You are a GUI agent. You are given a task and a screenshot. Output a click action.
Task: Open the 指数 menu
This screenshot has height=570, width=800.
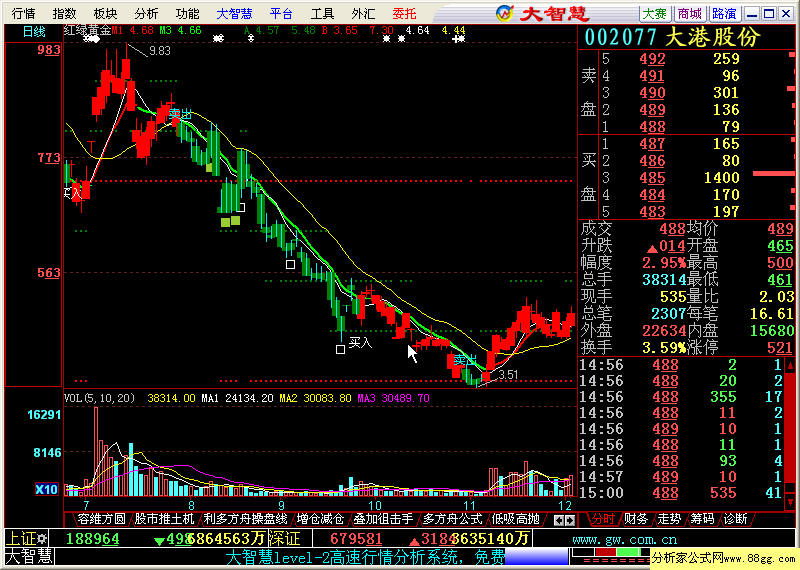(64, 13)
